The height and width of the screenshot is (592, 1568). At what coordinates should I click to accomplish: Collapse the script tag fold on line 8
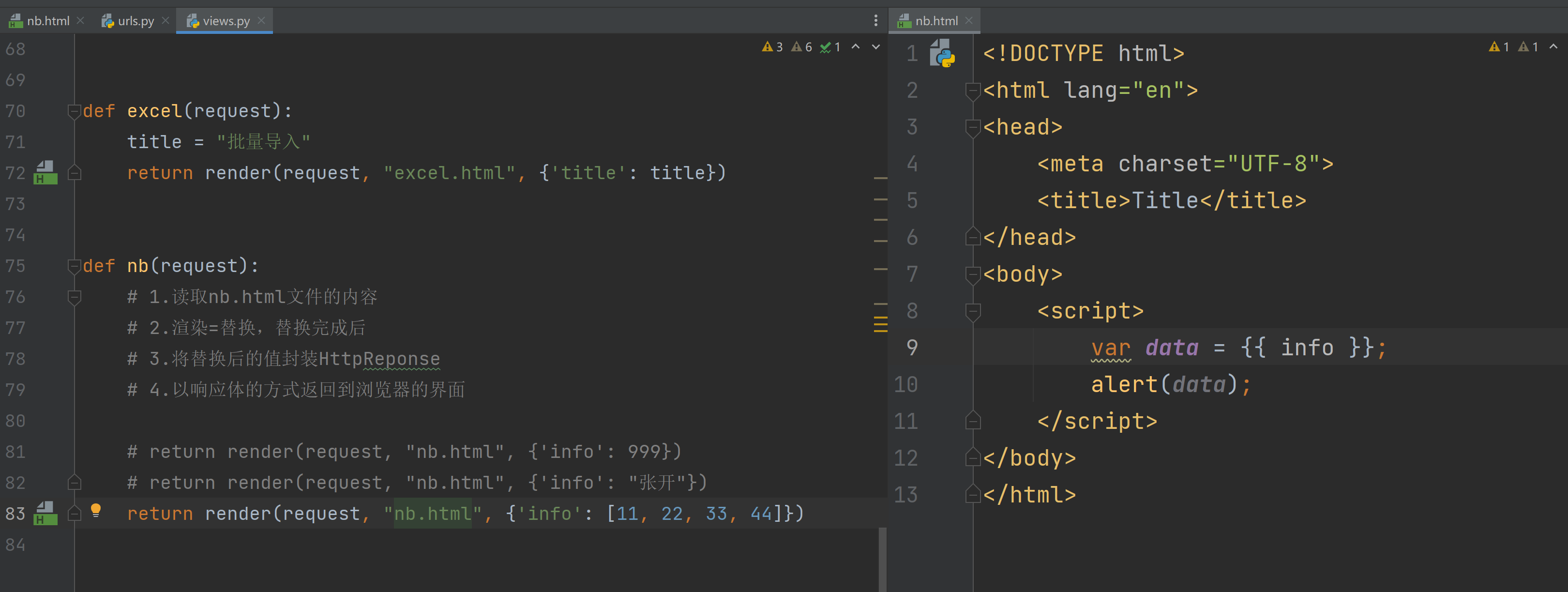pos(973,312)
